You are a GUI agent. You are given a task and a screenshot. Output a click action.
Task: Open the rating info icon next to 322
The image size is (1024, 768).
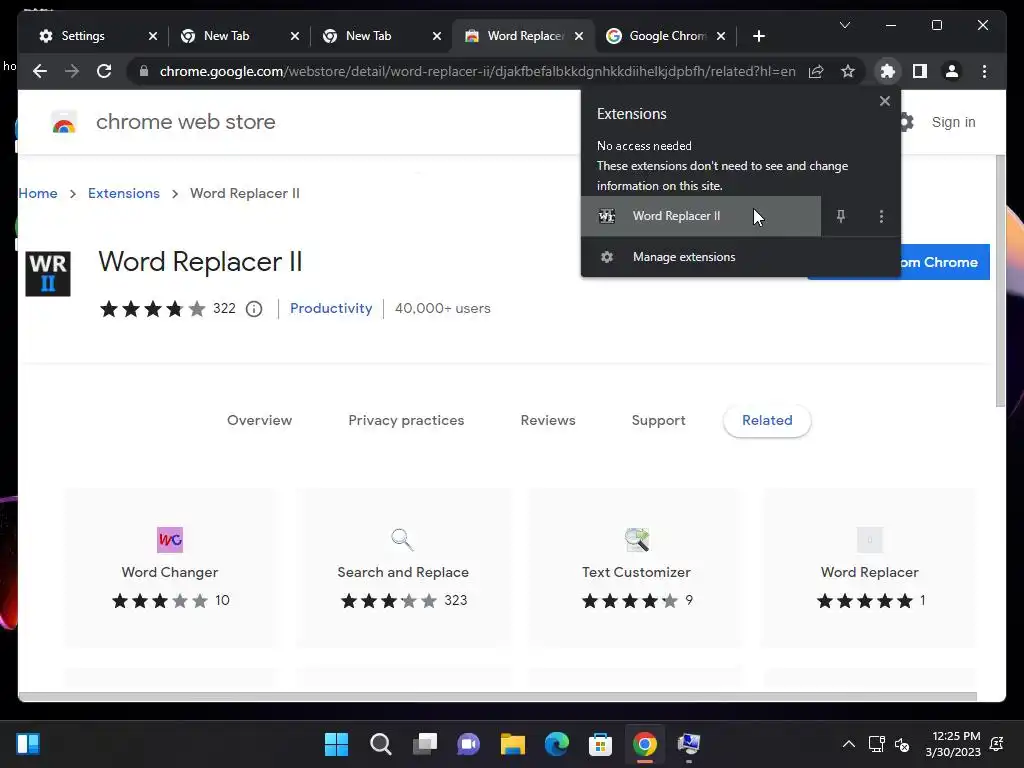click(x=254, y=309)
